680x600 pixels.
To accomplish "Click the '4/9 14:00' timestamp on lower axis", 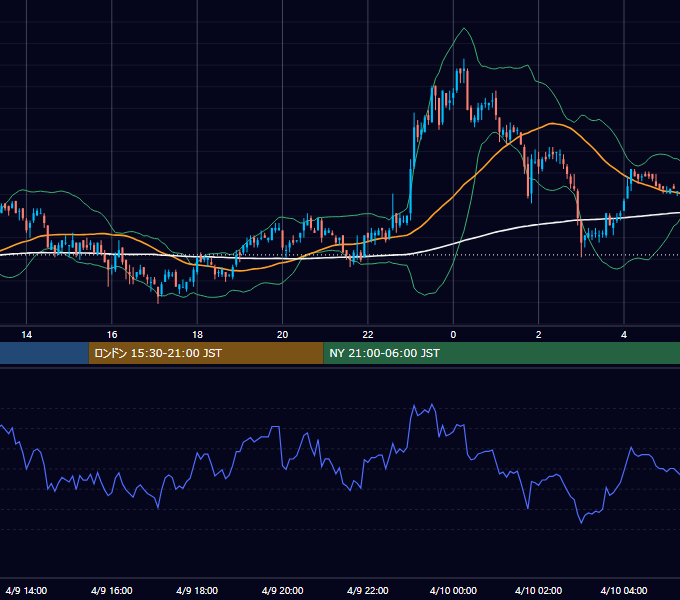I will 26,590.
